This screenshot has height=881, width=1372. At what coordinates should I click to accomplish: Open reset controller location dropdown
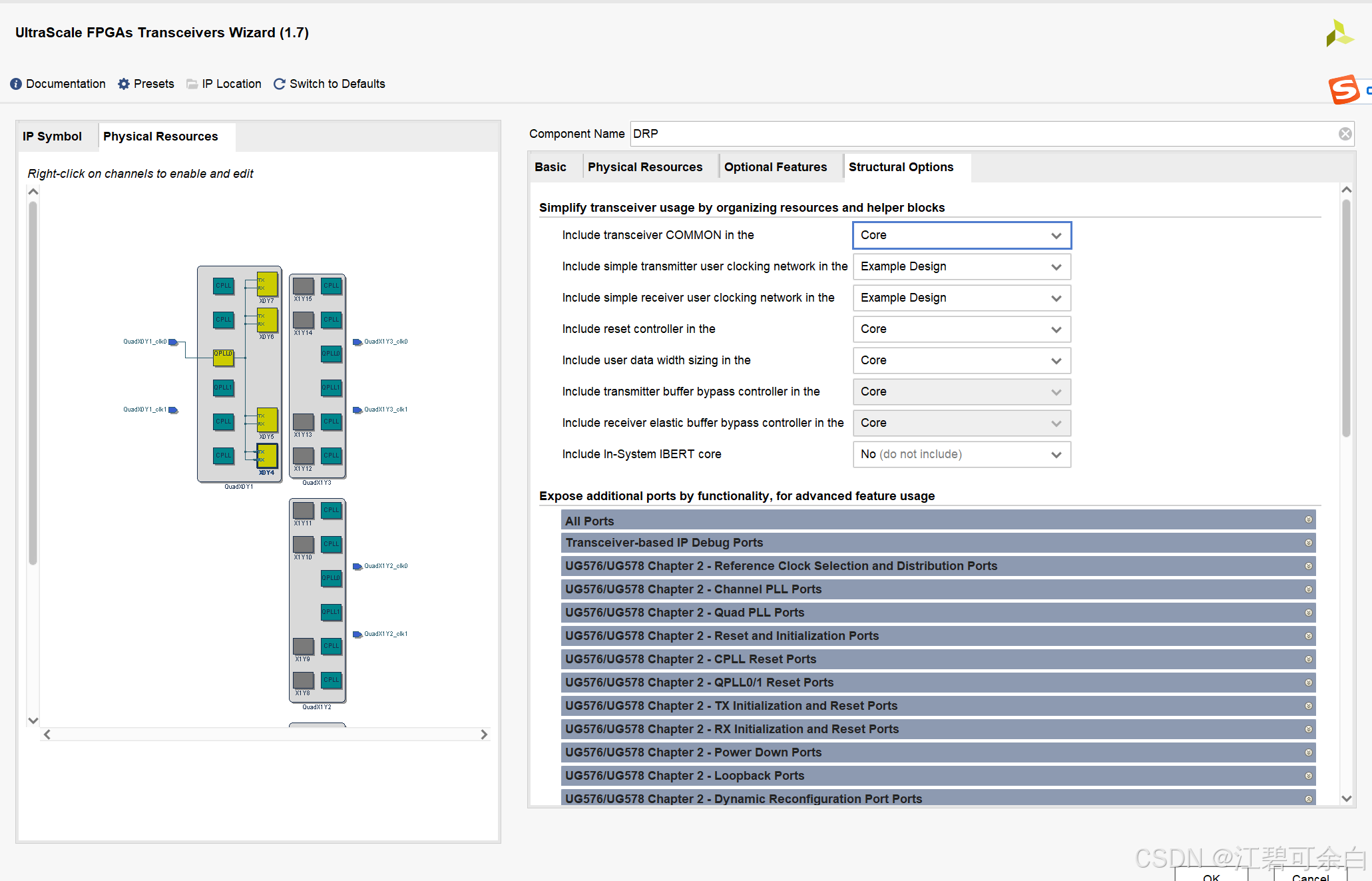click(961, 330)
